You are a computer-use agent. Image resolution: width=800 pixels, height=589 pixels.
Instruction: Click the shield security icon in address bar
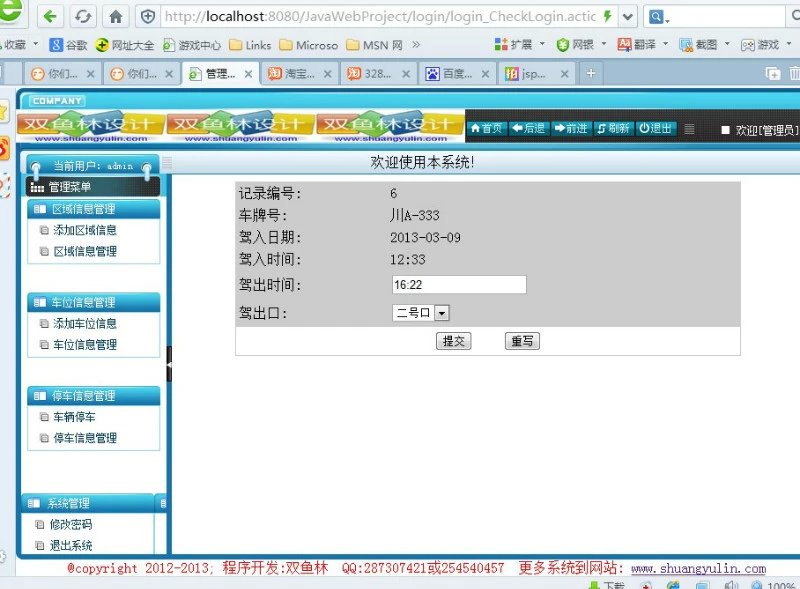[x=148, y=17]
